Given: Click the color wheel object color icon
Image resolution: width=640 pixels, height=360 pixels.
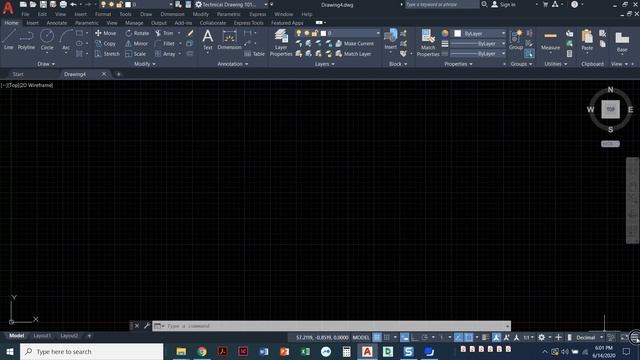Looking at the screenshot, I should 445,33.
